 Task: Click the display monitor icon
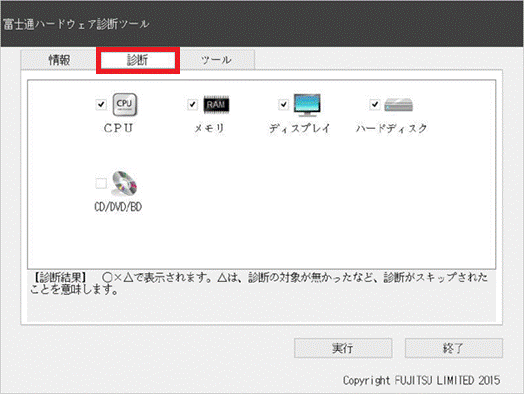point(307,105)
